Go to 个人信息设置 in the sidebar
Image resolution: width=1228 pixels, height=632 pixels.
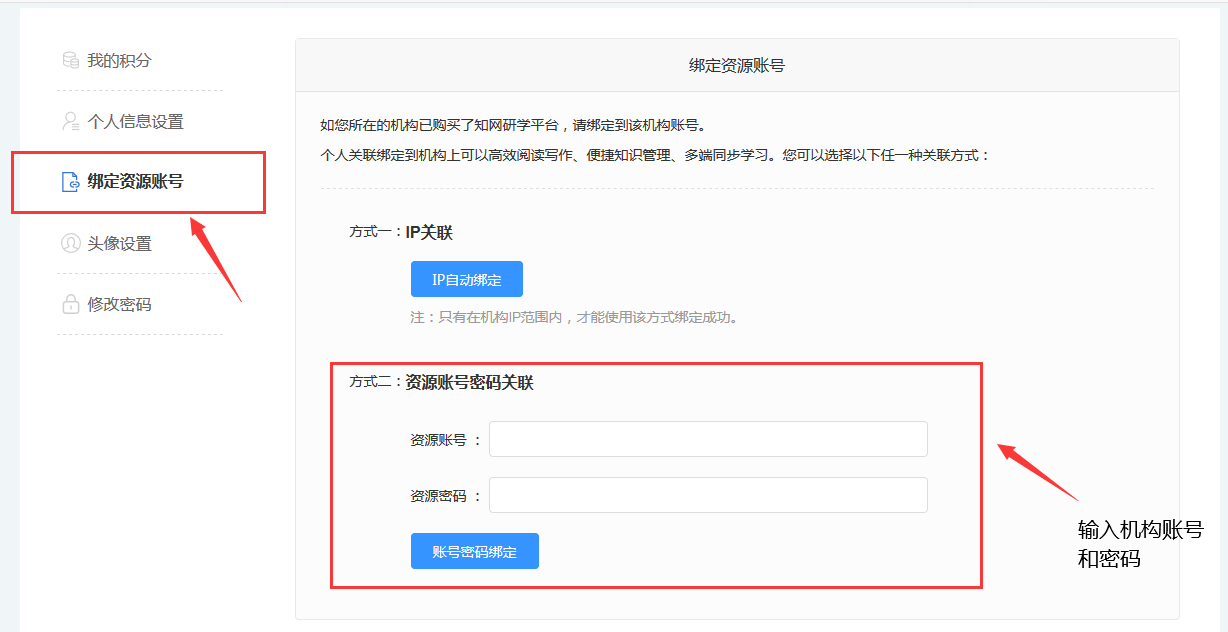(x=135, y=122)
